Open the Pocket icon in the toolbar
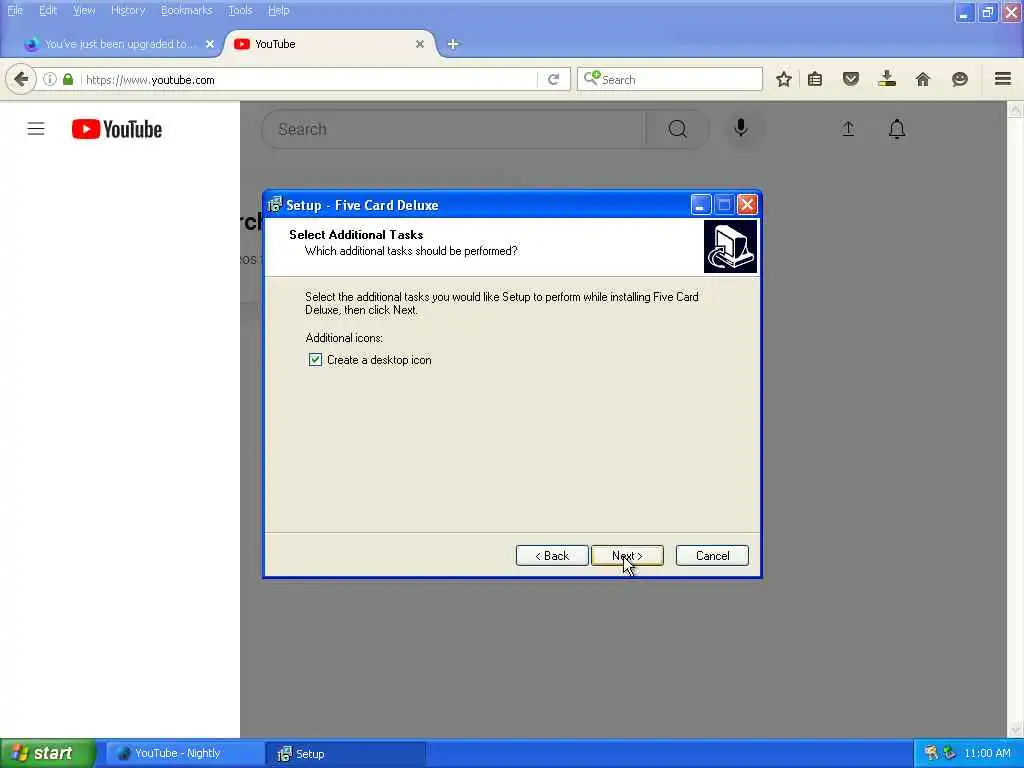The image size is (1024, 768). [850, 80]
